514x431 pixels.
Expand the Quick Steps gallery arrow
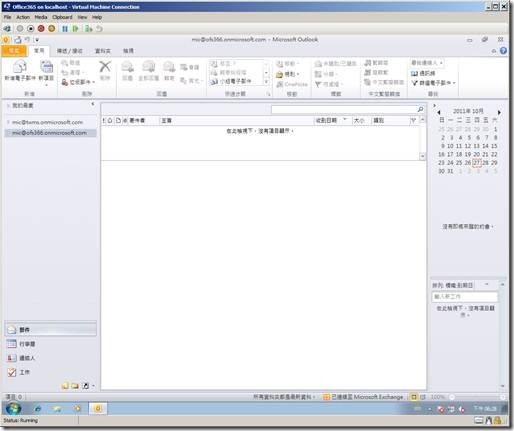[266, 82]
